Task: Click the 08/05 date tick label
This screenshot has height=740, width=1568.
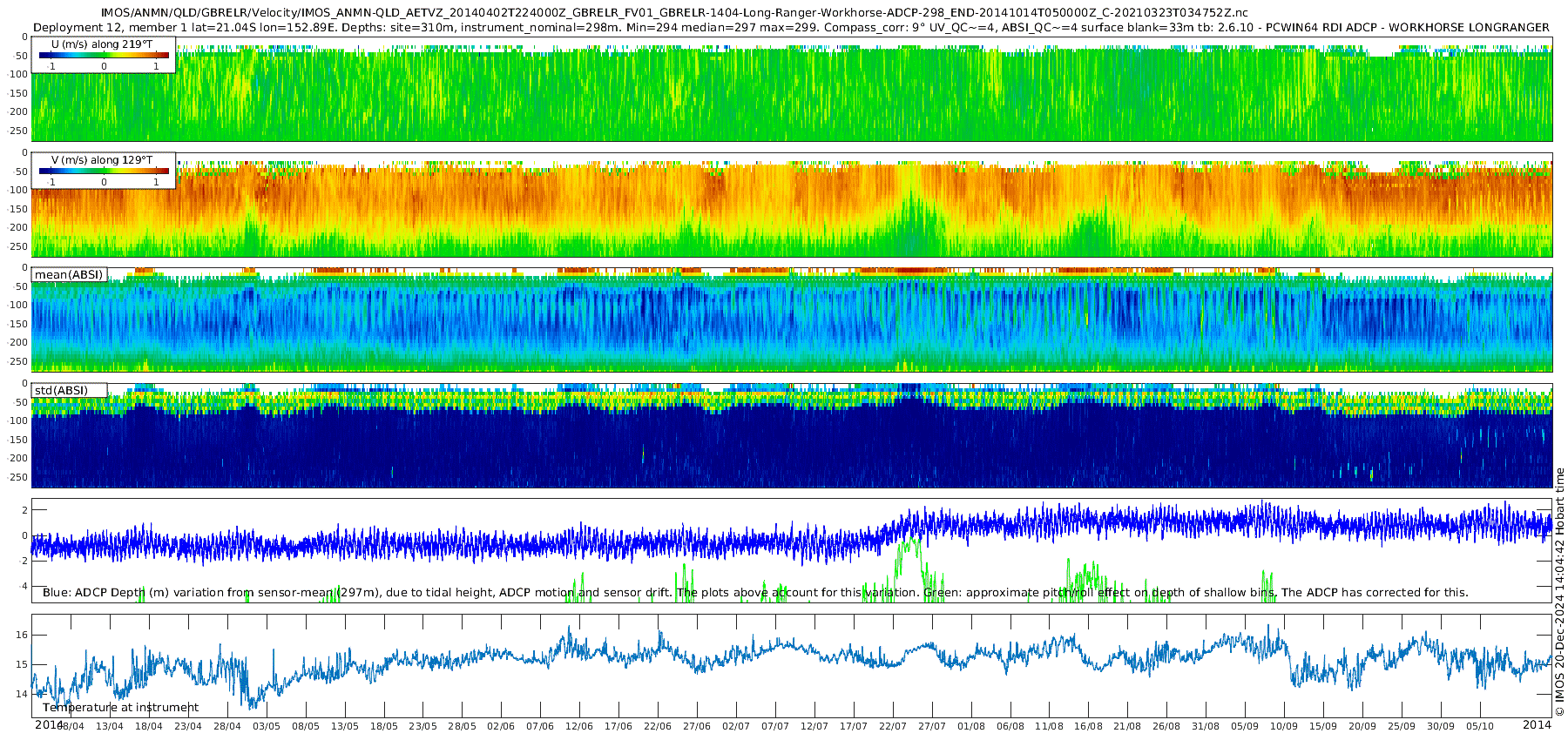Action: point(305,726)
